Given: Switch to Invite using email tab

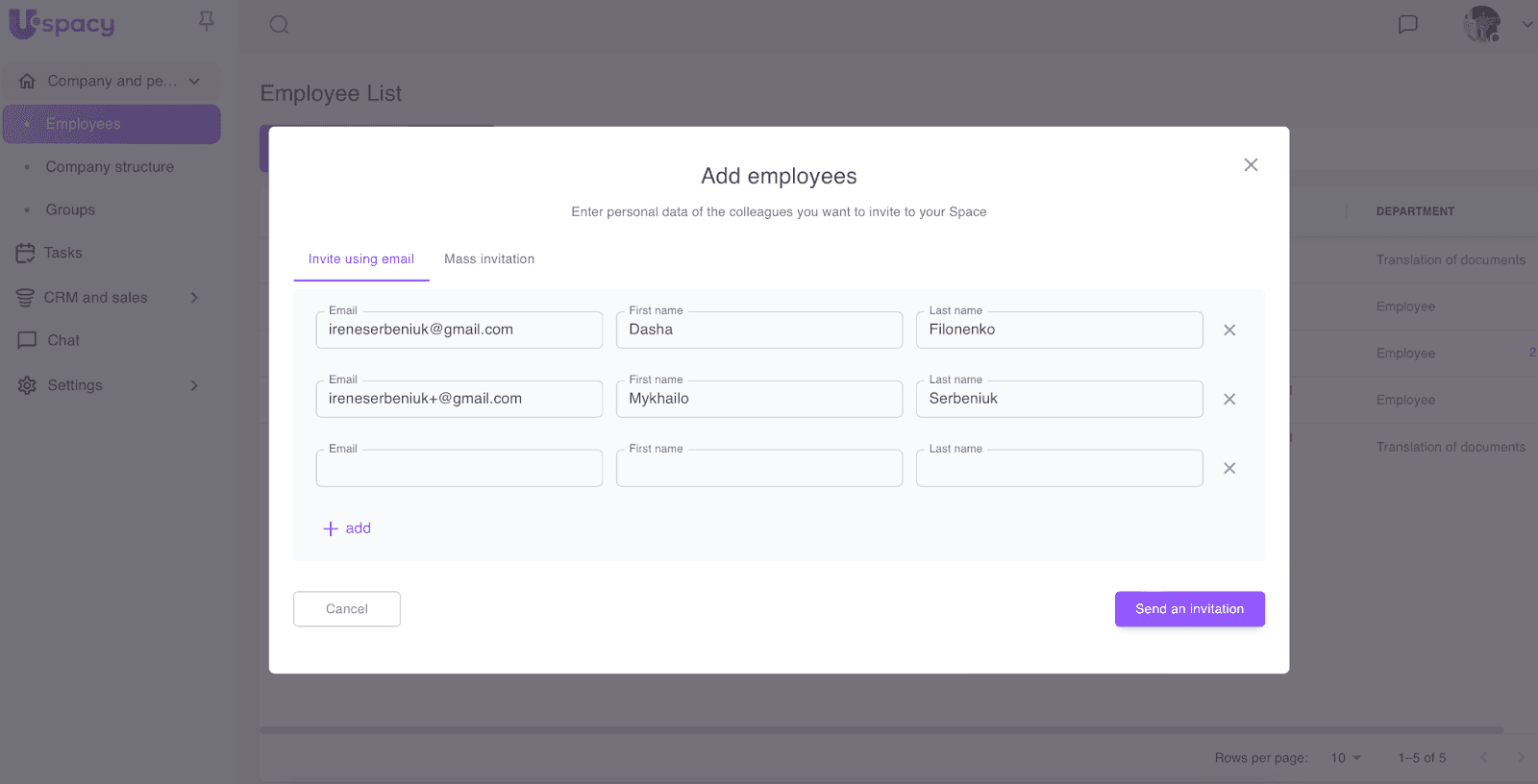Looking at the screenshot, I should [361, 259].
